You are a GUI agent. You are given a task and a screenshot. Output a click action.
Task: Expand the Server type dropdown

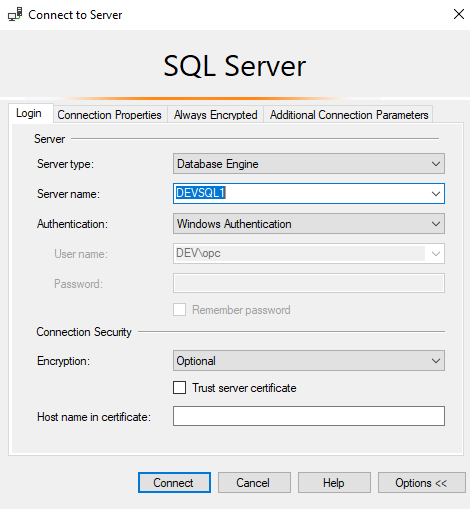[309, 164]
